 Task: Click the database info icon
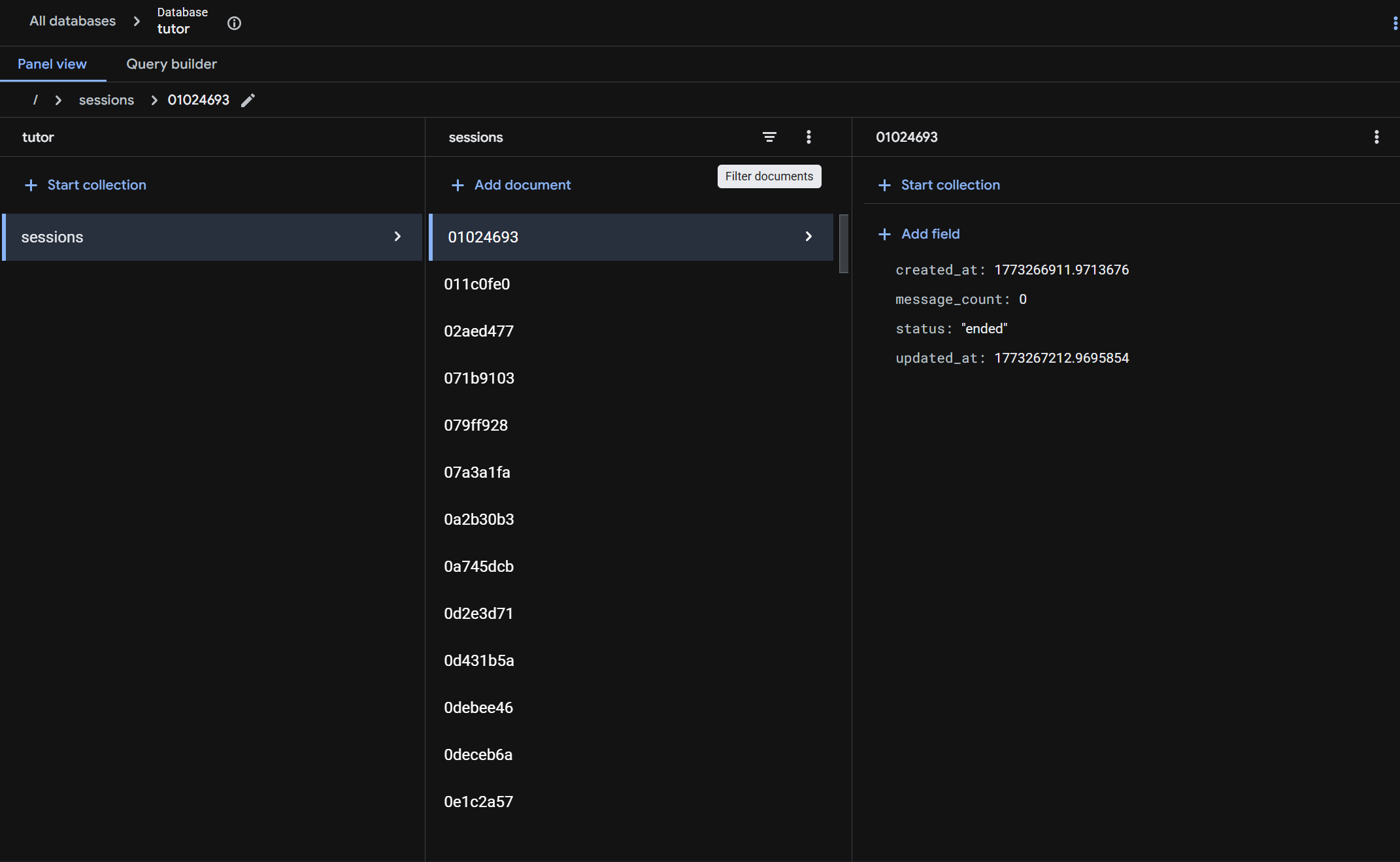pyautogui.click(x=234, y=24)
